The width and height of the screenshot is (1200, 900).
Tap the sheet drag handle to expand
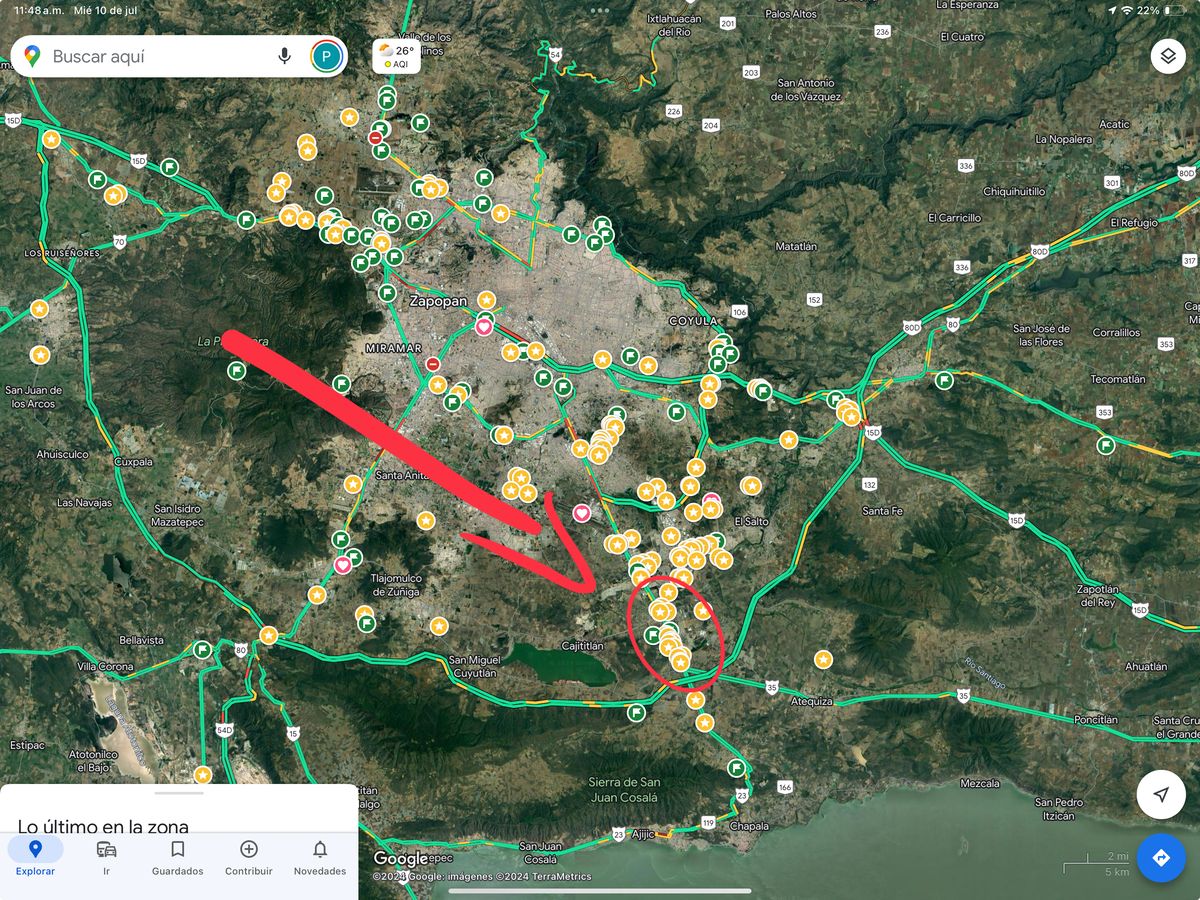(179, 793)
